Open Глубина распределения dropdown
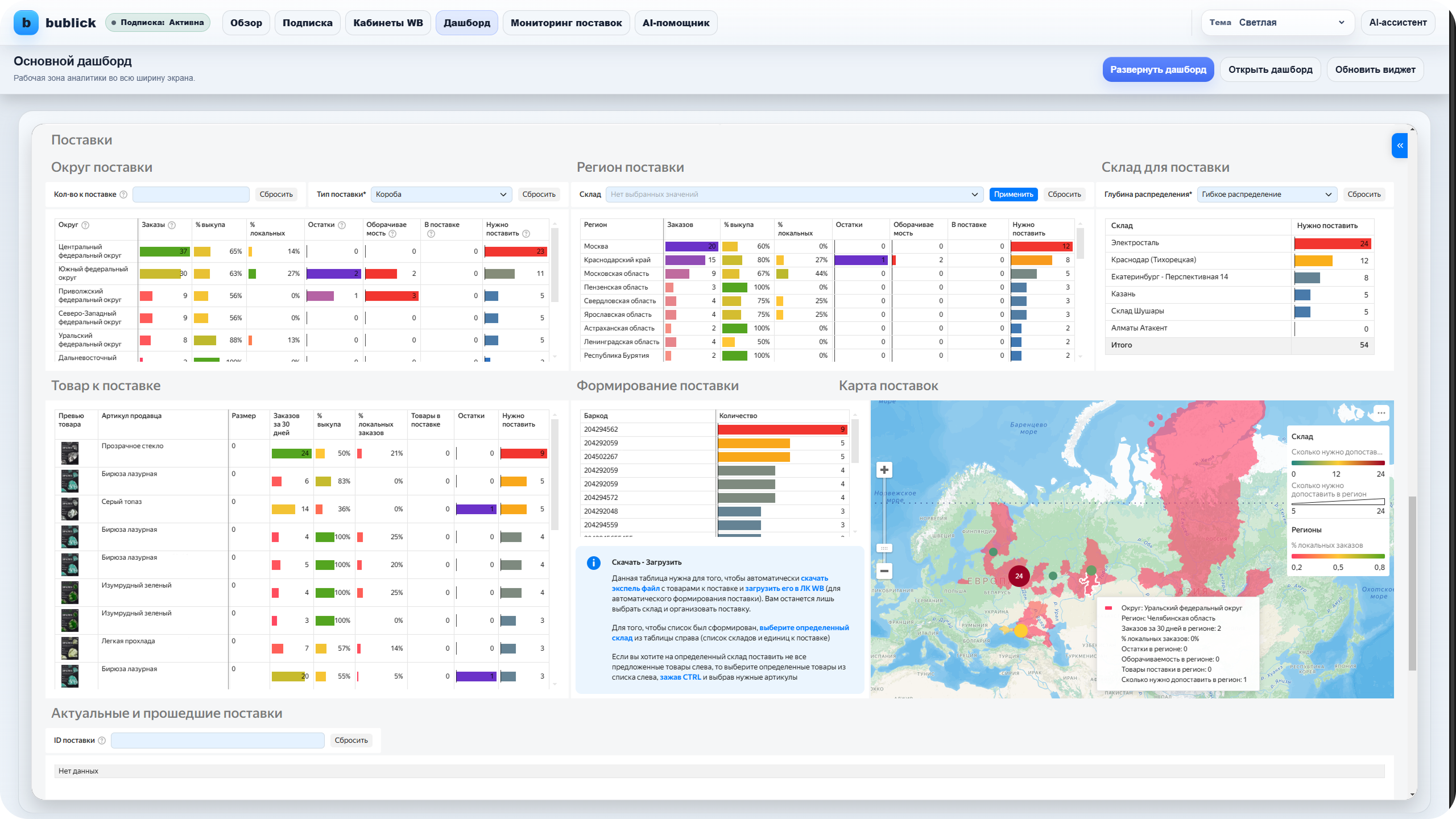The image size is (1456, 819). click(x=1267, y=195)
